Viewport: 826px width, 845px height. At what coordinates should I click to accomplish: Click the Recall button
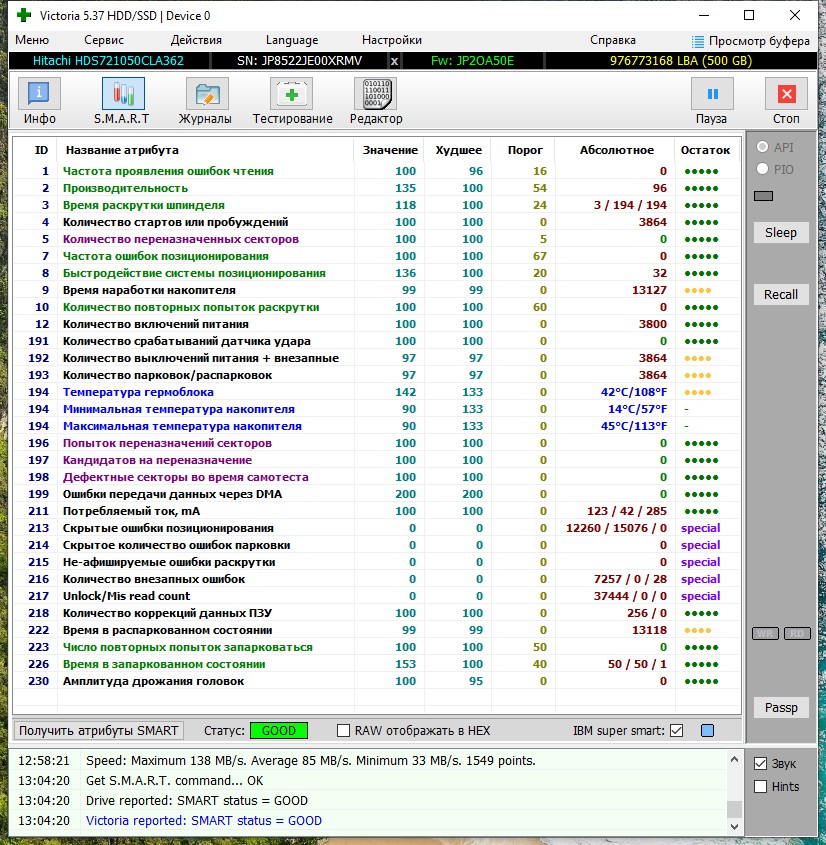(x=781, y=295)
